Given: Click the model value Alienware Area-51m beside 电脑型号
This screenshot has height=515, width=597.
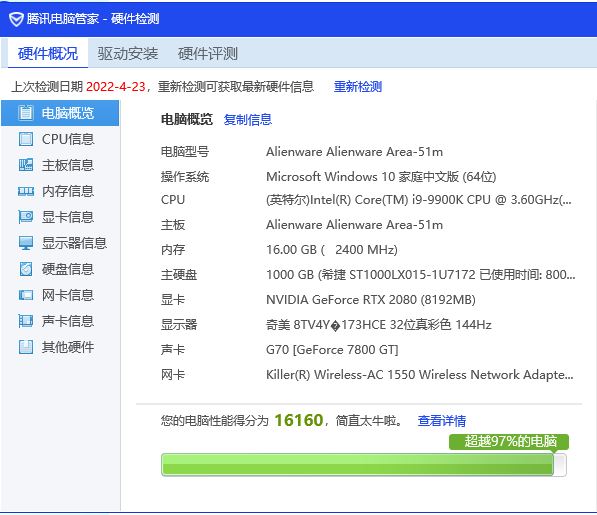Looking at the screenshot, I should 354,152.
